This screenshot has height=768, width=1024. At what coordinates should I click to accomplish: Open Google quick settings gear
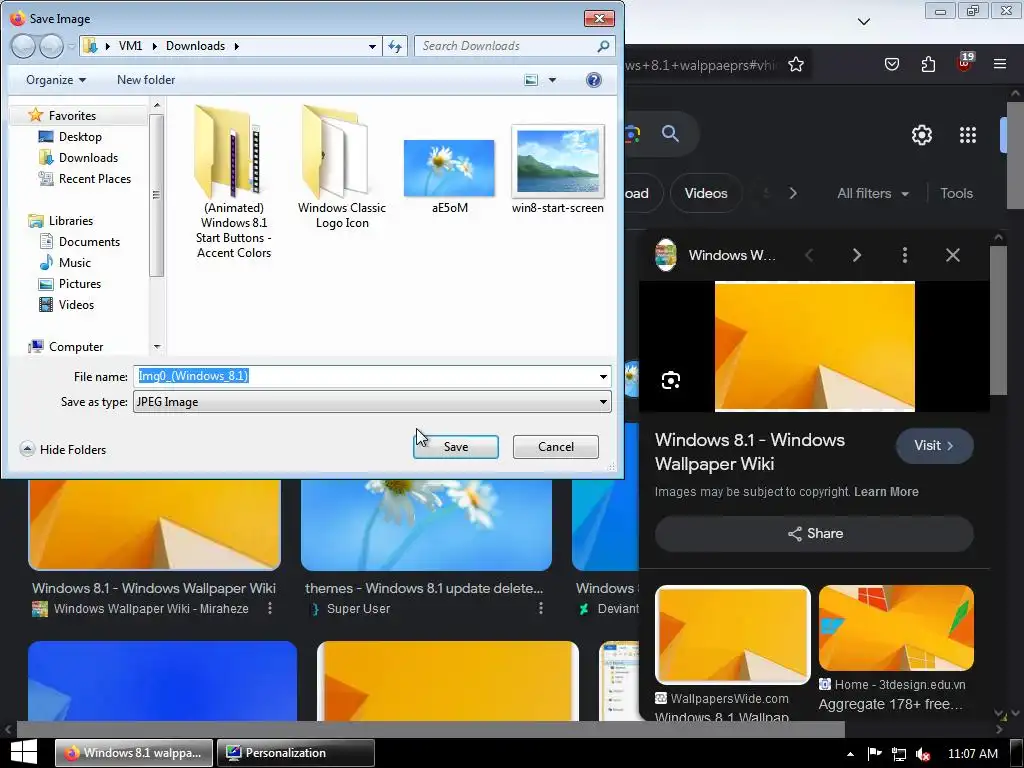(921, 135)
